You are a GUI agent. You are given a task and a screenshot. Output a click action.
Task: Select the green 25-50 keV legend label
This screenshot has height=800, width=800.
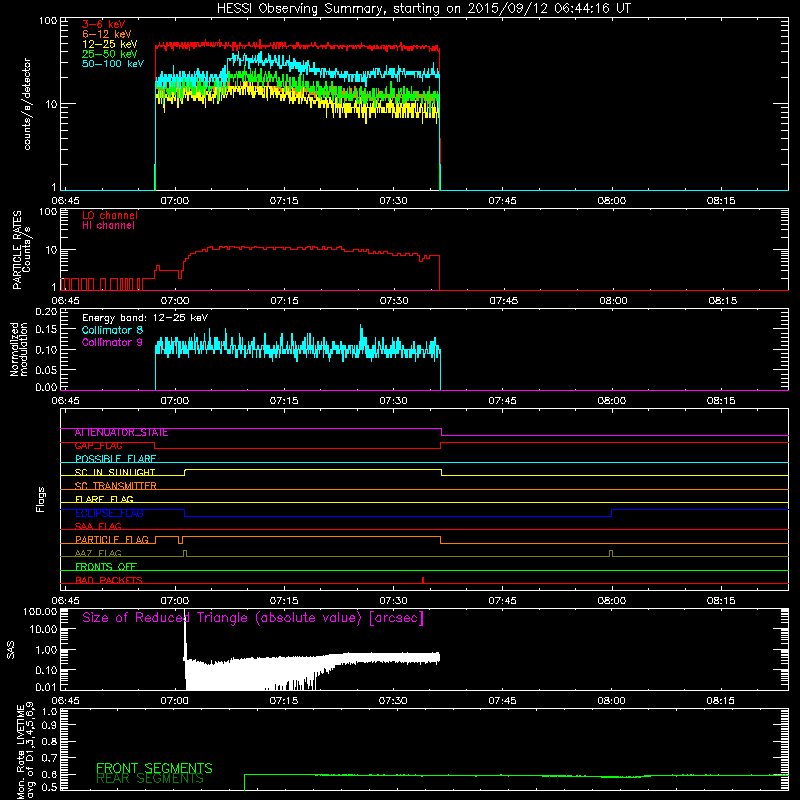110,54
